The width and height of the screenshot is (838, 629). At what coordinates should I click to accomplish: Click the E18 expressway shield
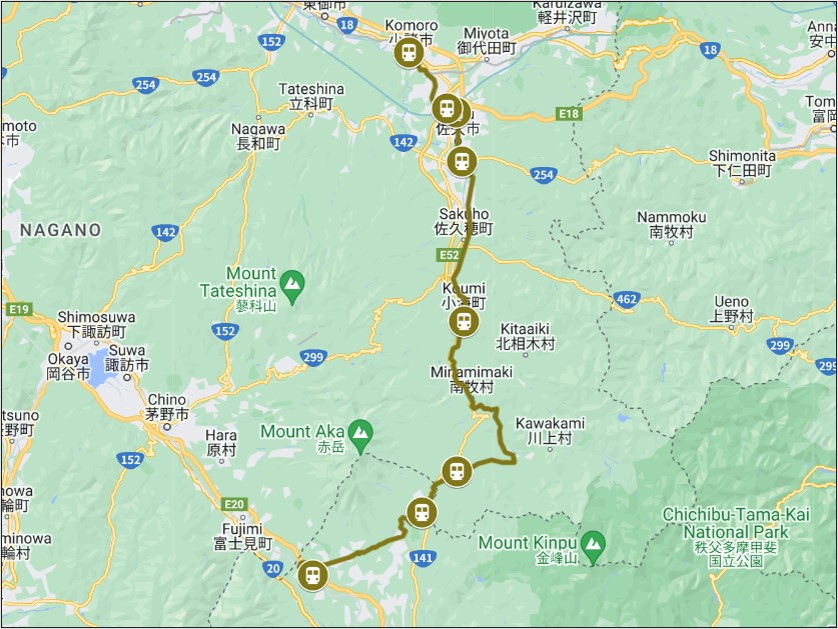[569, 113]
